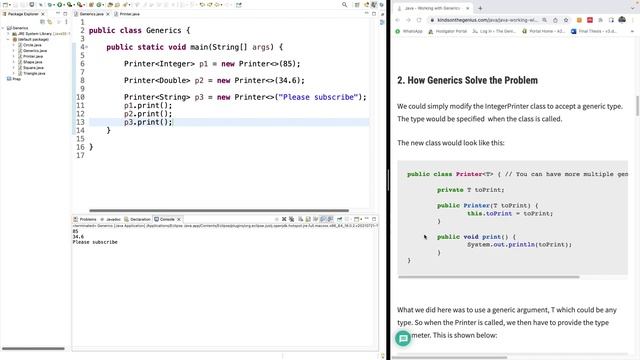Open Hostgator Portal bookmark
The width and height of the screenshot is (640, 360).
click(447, 31)
